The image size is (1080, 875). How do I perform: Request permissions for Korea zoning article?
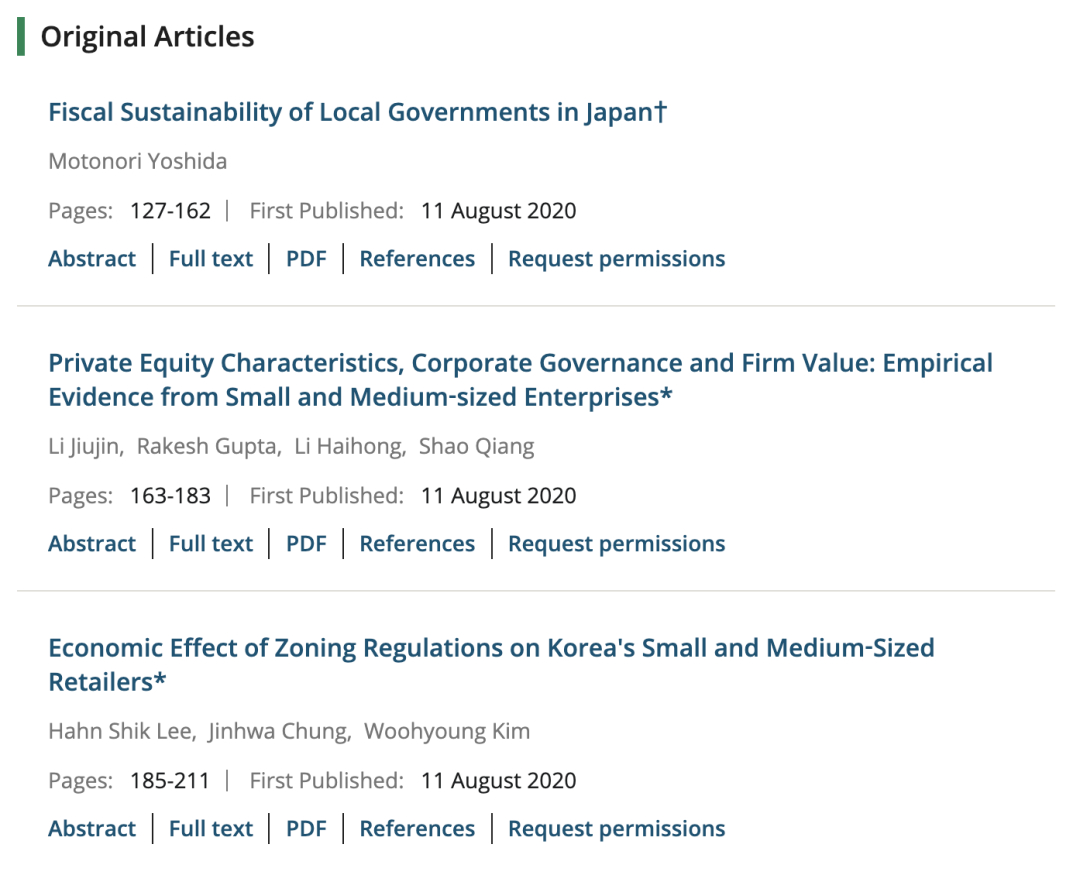coord(616,829)
